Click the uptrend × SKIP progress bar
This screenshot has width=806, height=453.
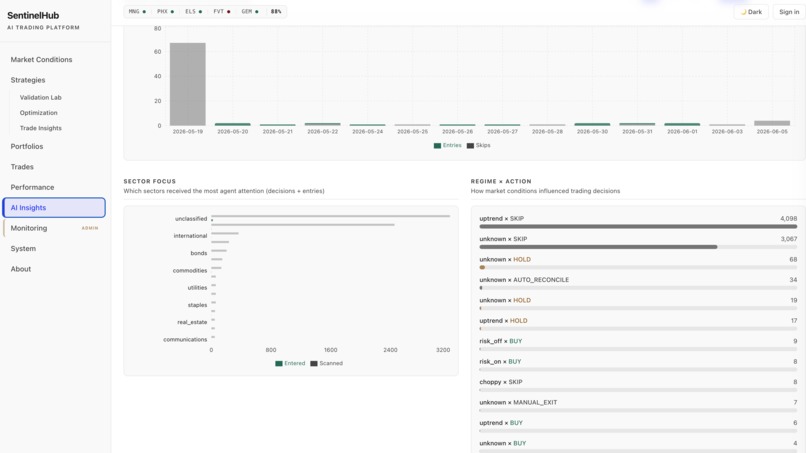(x=638, y=226)
